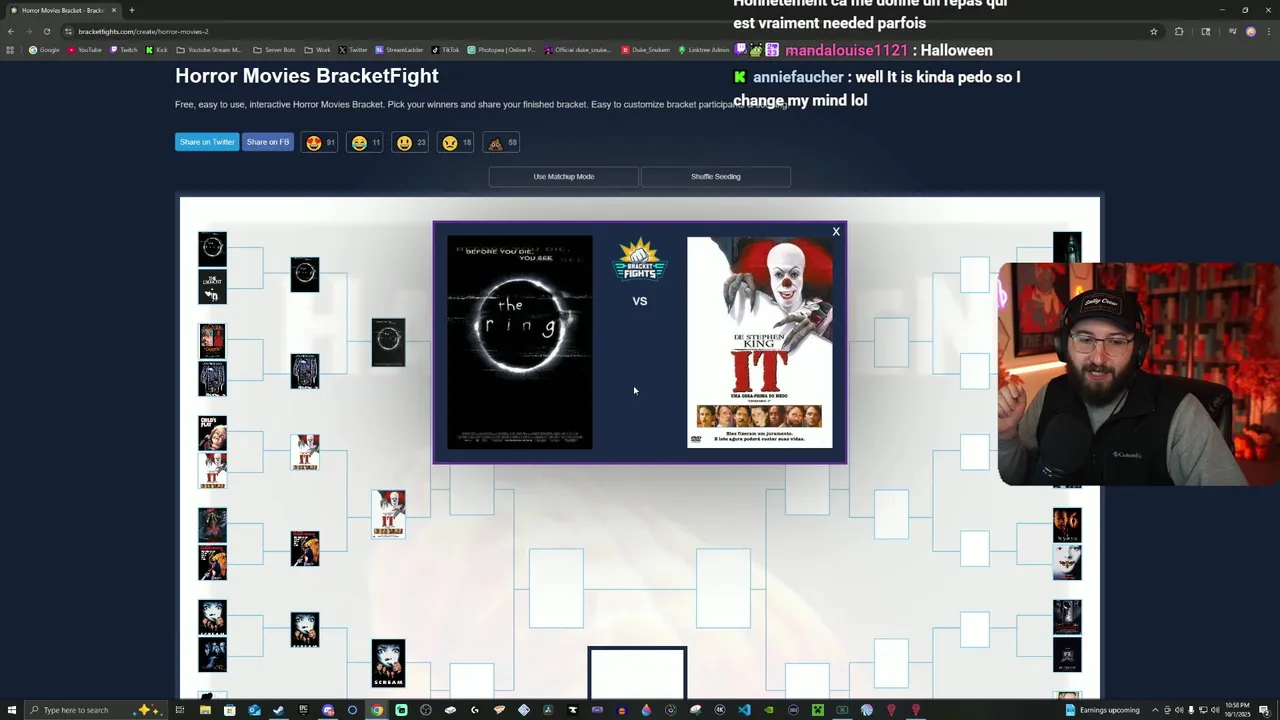Expand the Server Bots bookmark folder

(274, 50)
